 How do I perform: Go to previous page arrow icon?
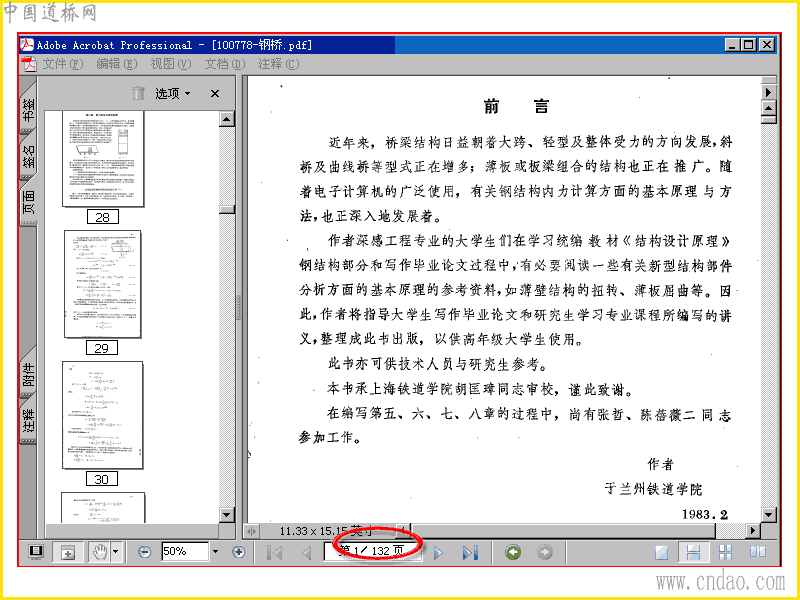pos(307,553)
